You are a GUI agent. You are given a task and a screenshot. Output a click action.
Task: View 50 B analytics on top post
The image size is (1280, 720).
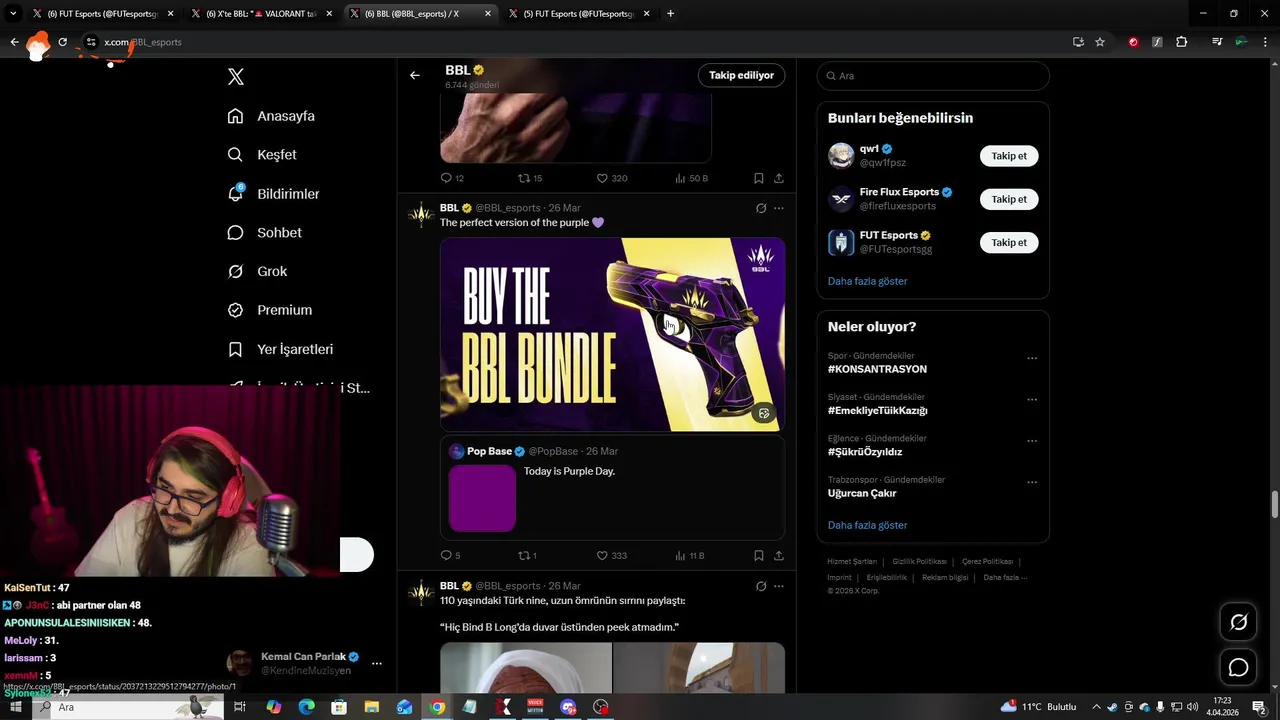pos(692,178)
